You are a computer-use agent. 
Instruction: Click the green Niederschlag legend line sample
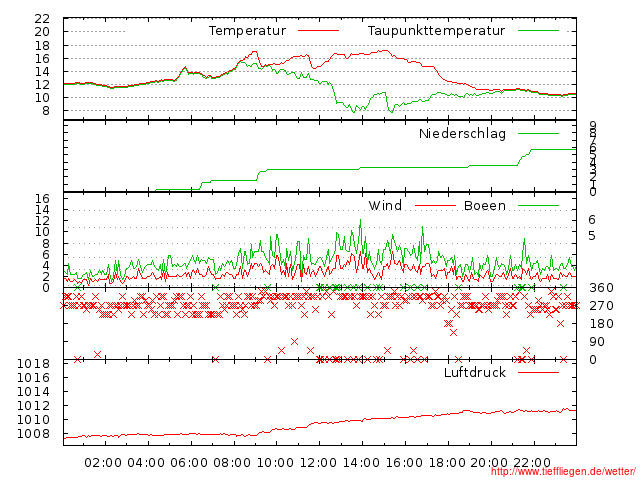point(538,133)
